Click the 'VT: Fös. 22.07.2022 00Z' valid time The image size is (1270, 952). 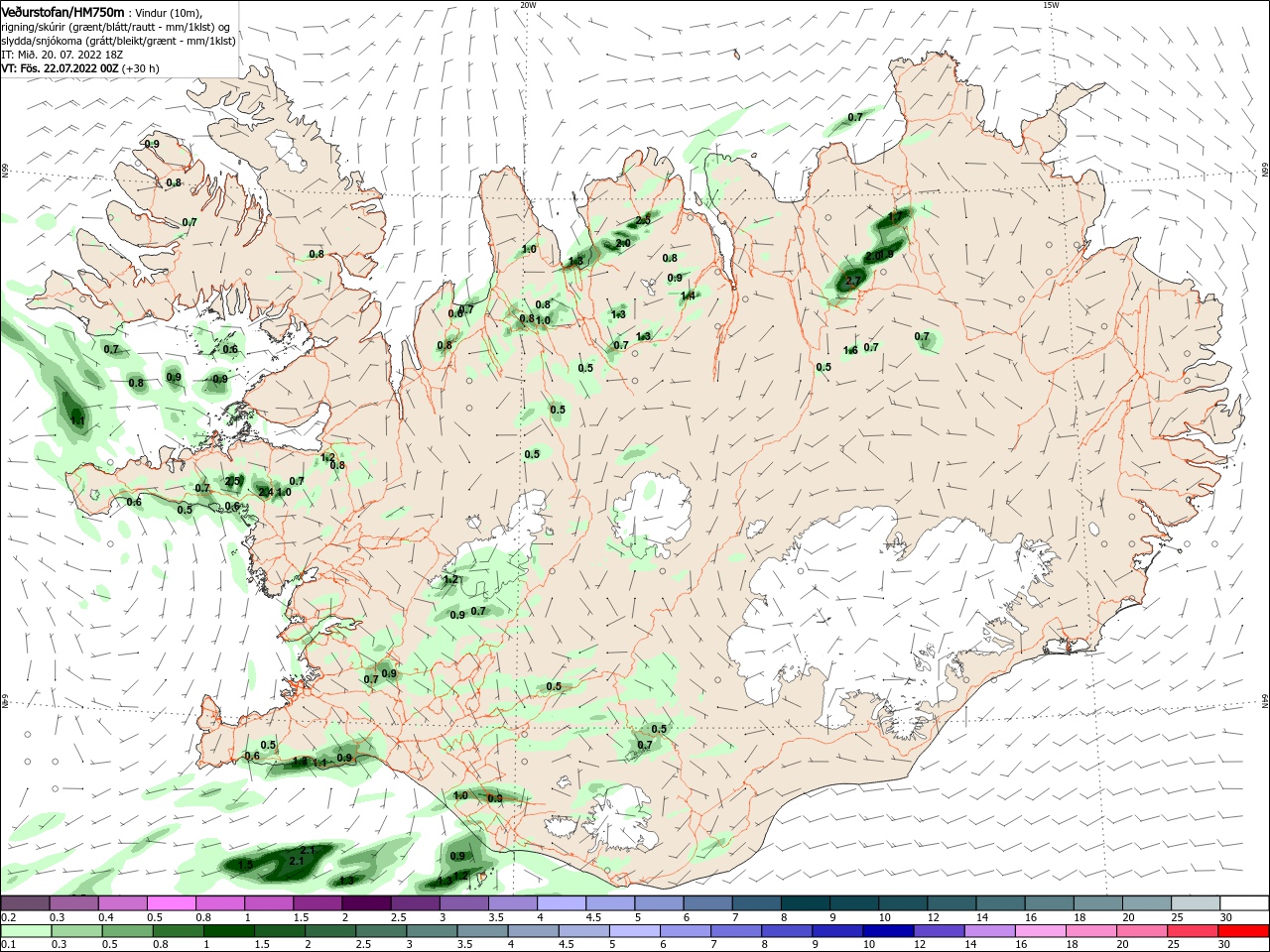tap(60, 68)
